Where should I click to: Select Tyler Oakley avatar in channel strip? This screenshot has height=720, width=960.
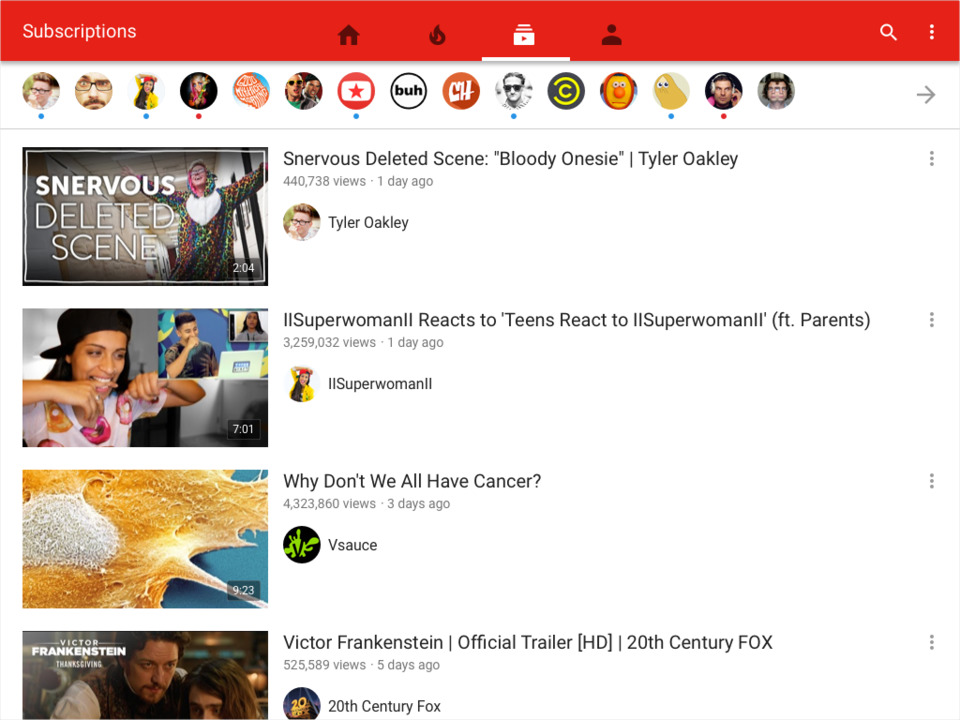pyautogui.click(x=41, y=91)
